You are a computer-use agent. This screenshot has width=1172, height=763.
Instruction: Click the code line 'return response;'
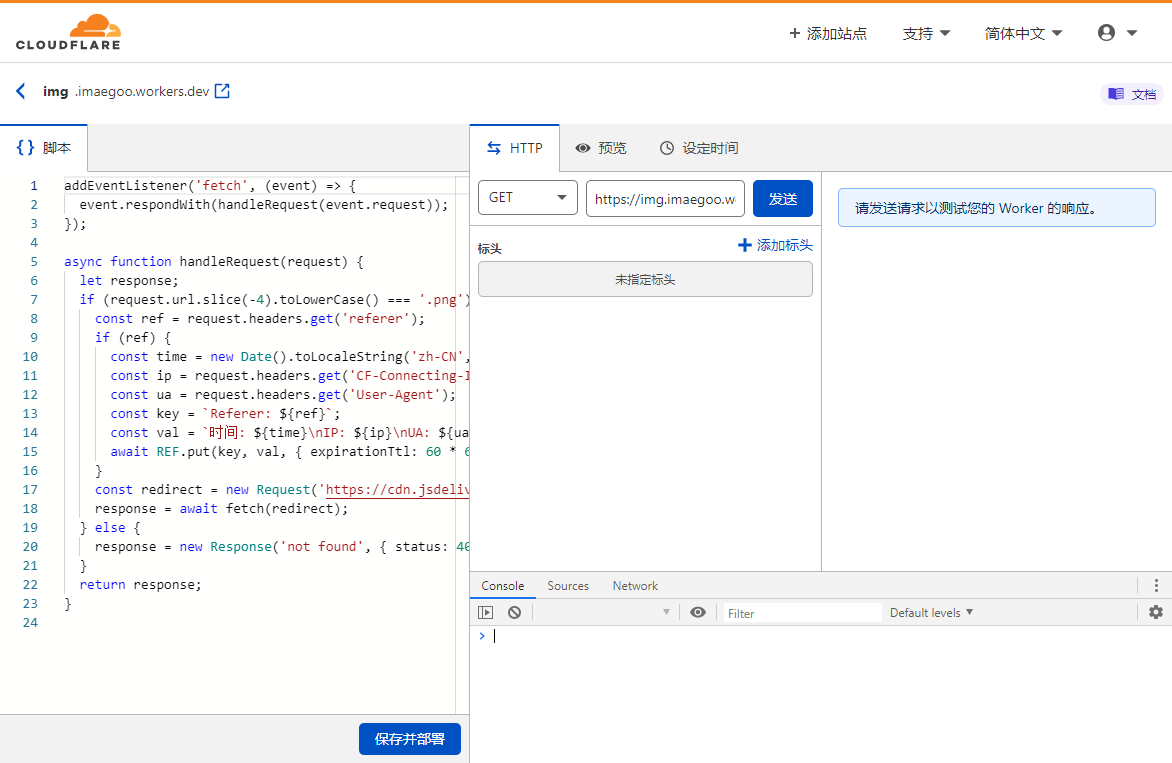point(141,584)
